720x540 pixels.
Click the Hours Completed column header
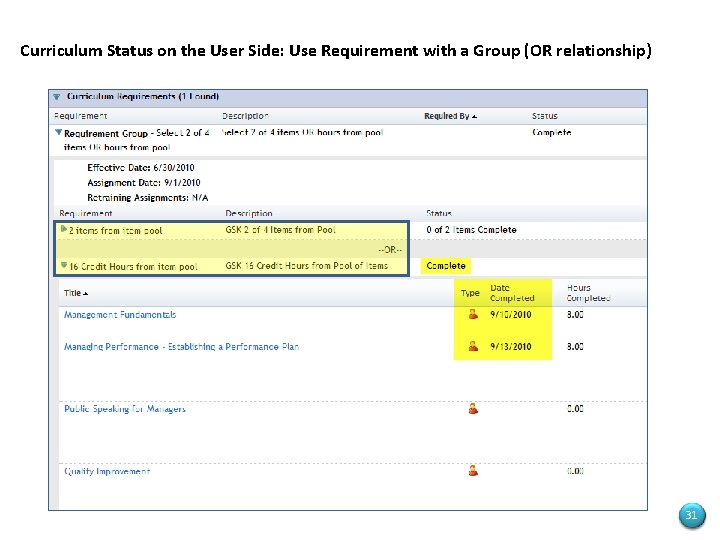pos(588,293)
